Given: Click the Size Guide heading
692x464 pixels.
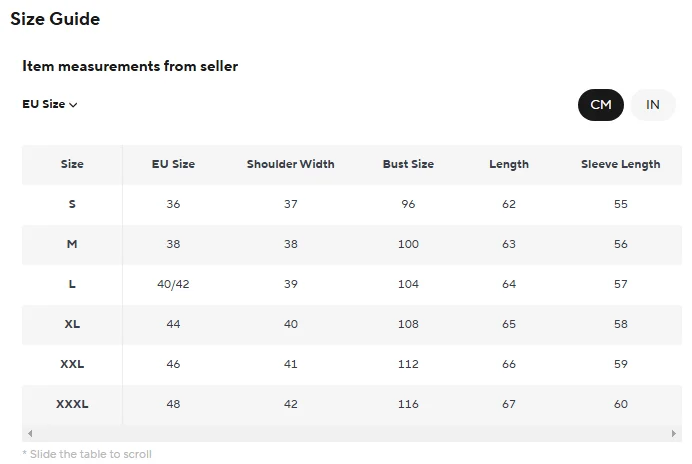Looking at the screenshot, I should (x=55, y=19).
